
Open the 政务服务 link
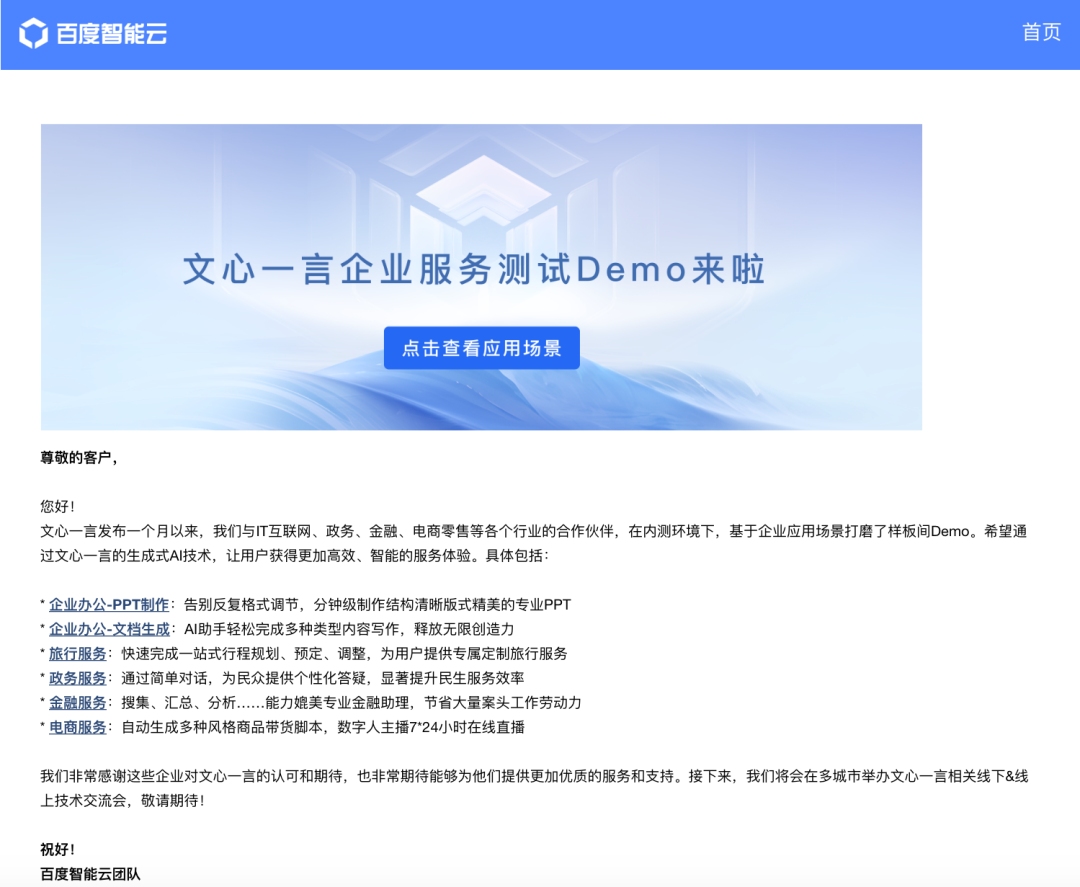(x=78, y=678)
